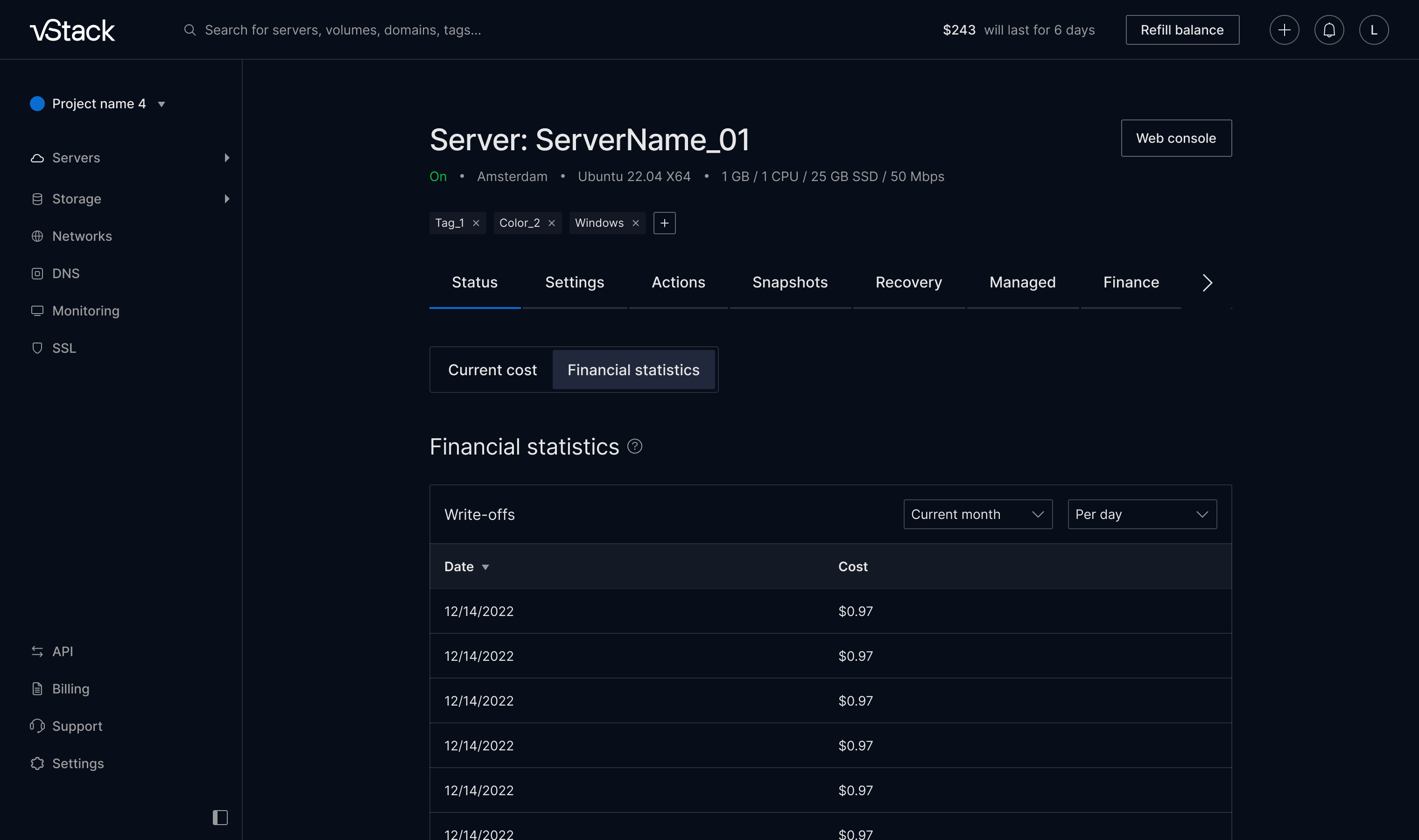
Task: Open the Per day dropdown
Action: click(1142, 515)
